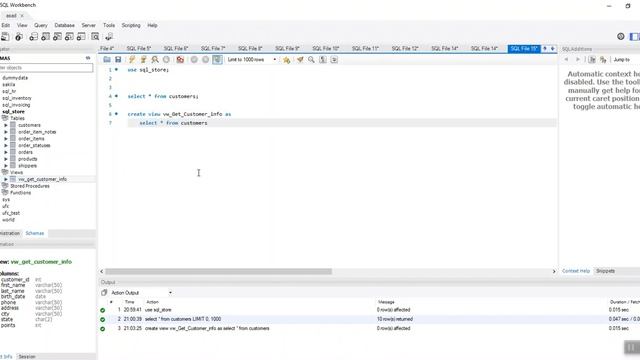
Task: Switch to SQL File 11 tab
Action: pyautogui.click(x=365, y=49)
